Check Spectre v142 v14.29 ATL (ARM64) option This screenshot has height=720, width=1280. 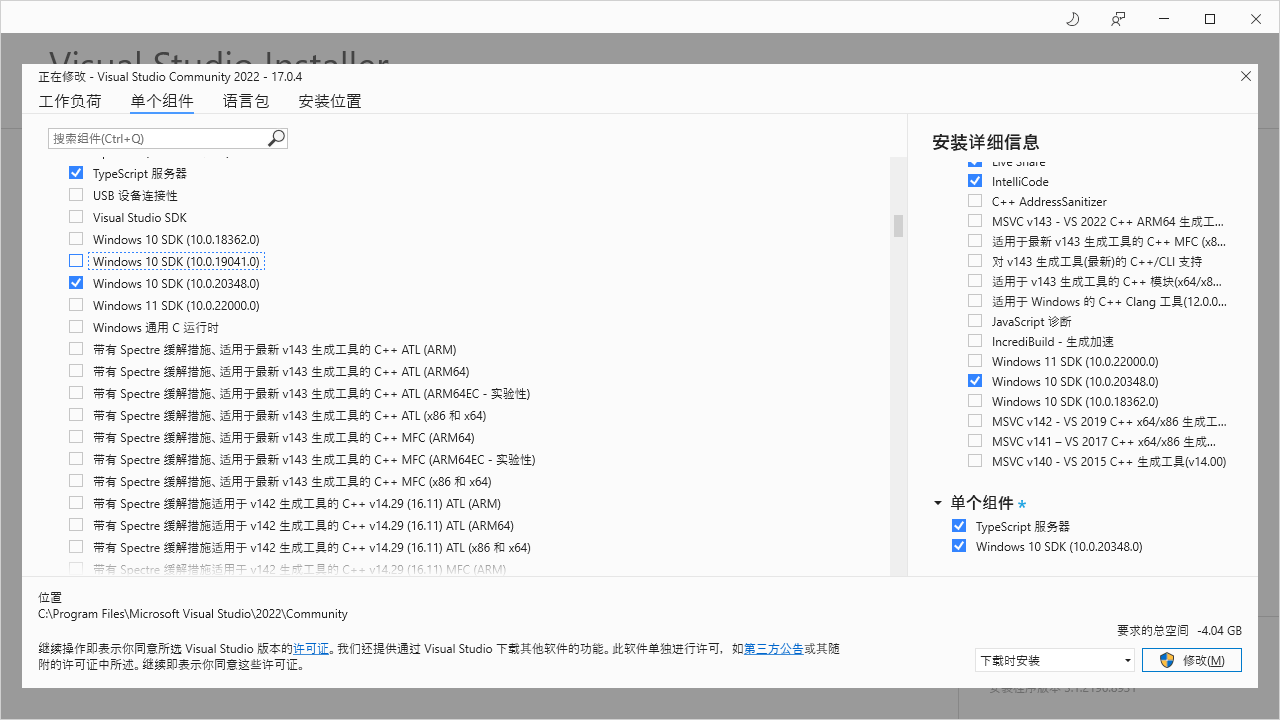tap(76, 525)
